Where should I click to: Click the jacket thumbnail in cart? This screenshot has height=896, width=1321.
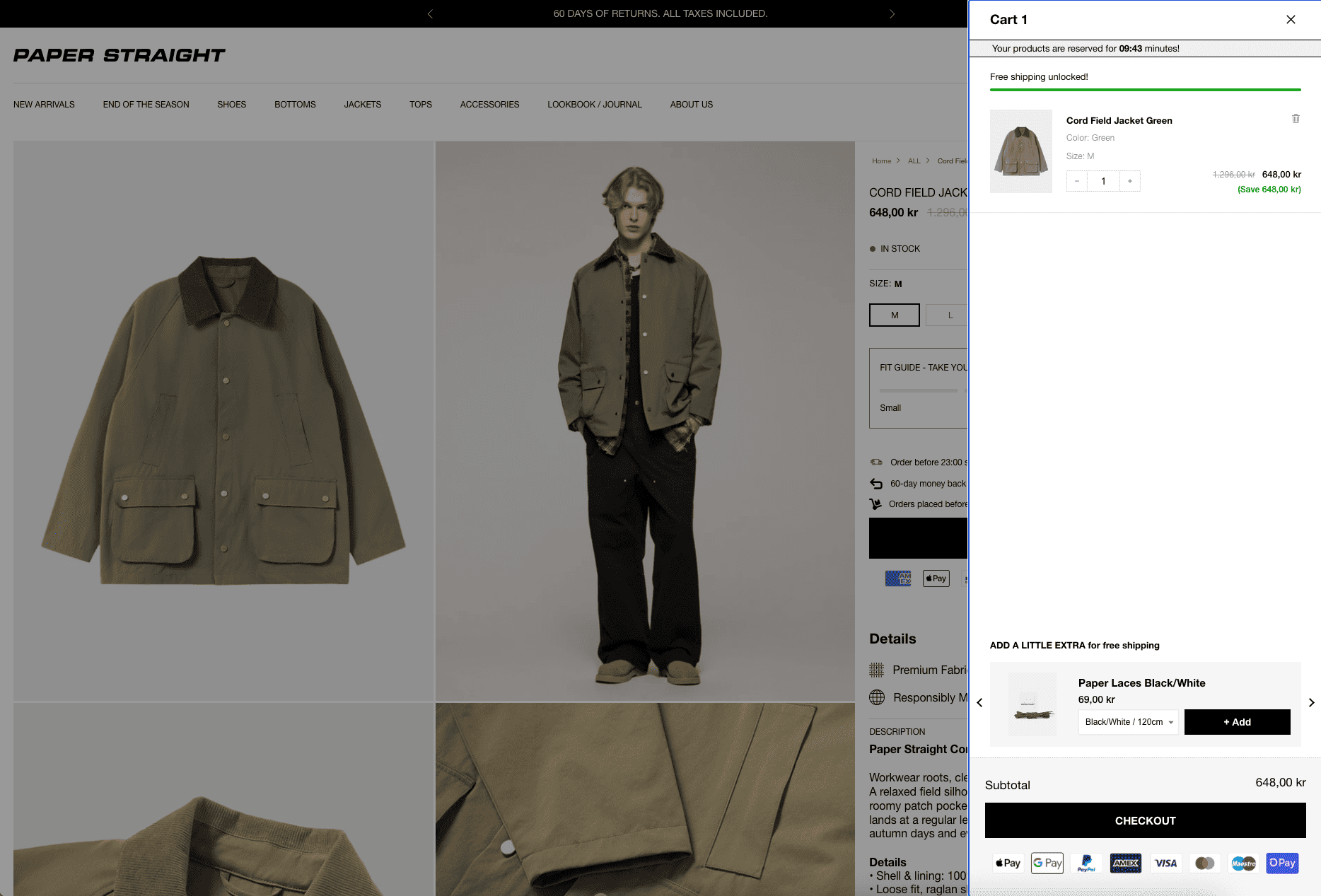(1020, 151)
